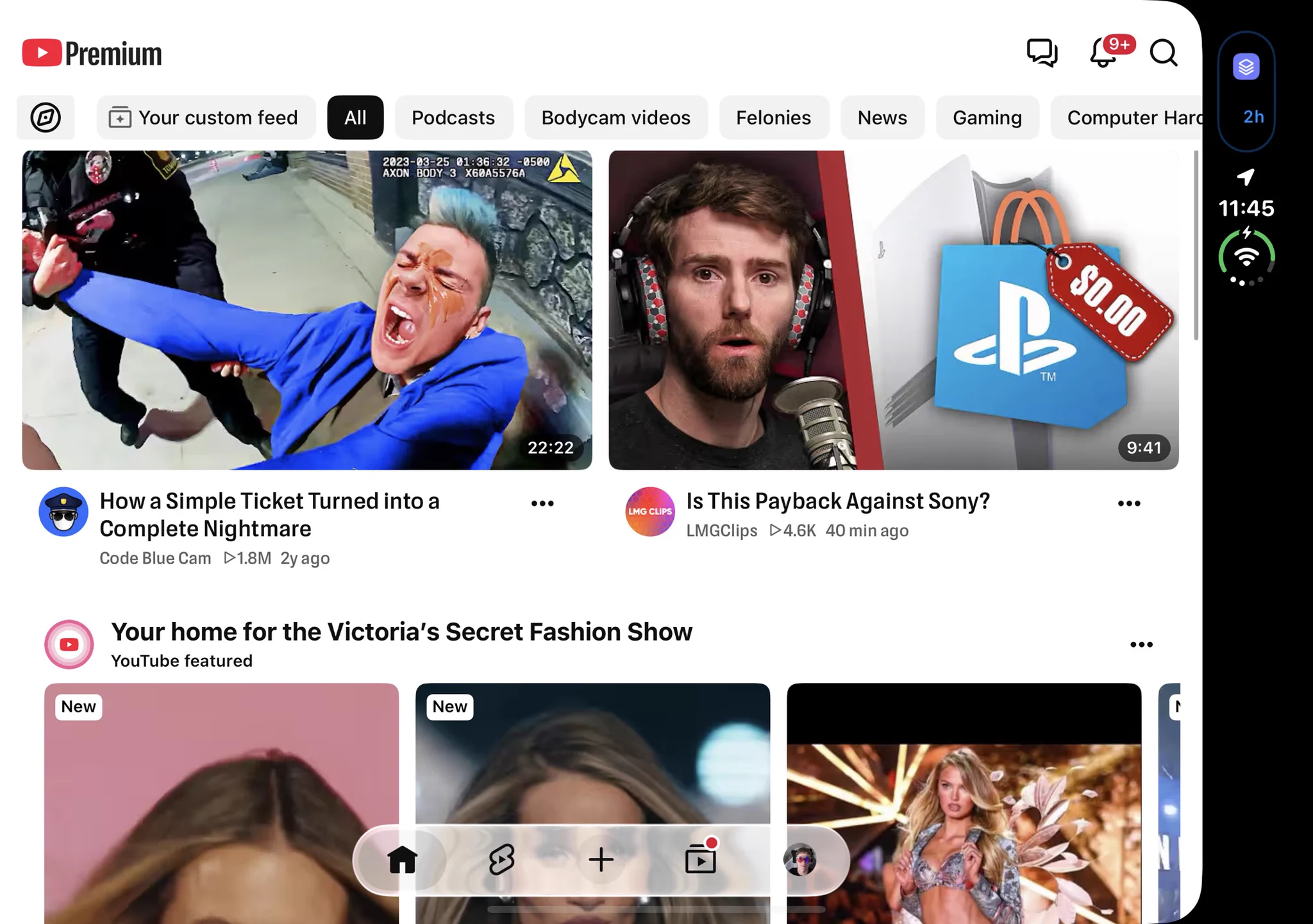This screenshot has height=924, width=1313.
Task: Tap the location arrow status icon
Action: coord(1246,177)
